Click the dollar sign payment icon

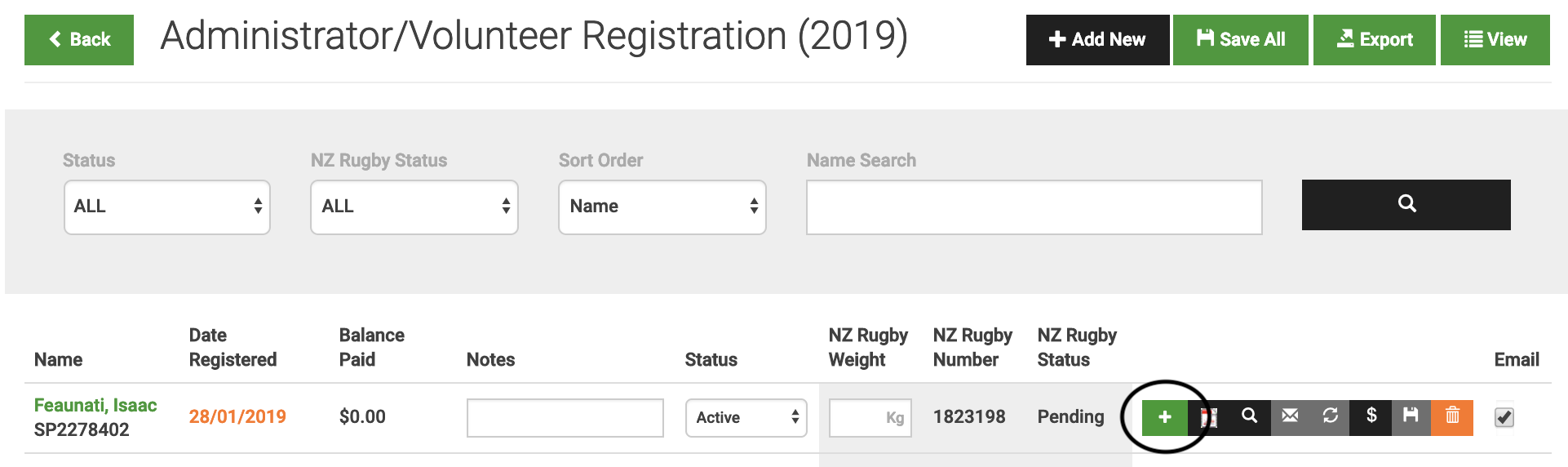[x=1371, y=416]
